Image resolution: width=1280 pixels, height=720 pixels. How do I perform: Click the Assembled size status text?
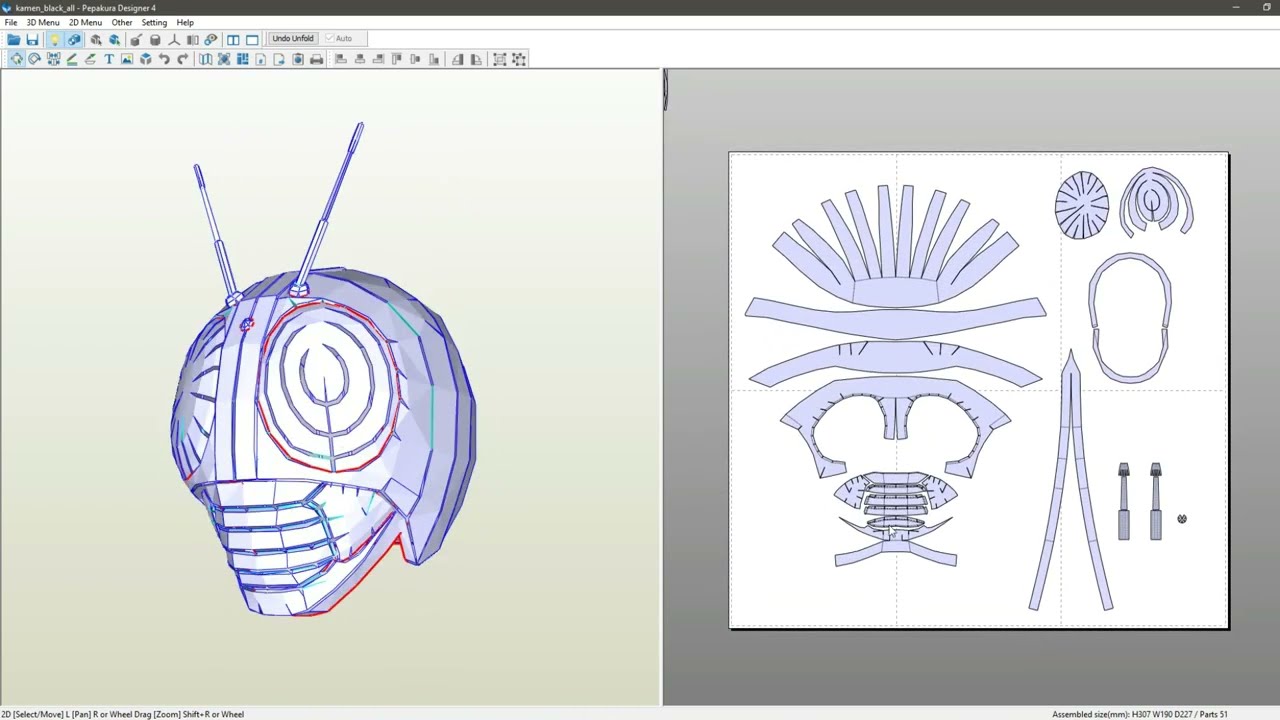(1123, 714)
